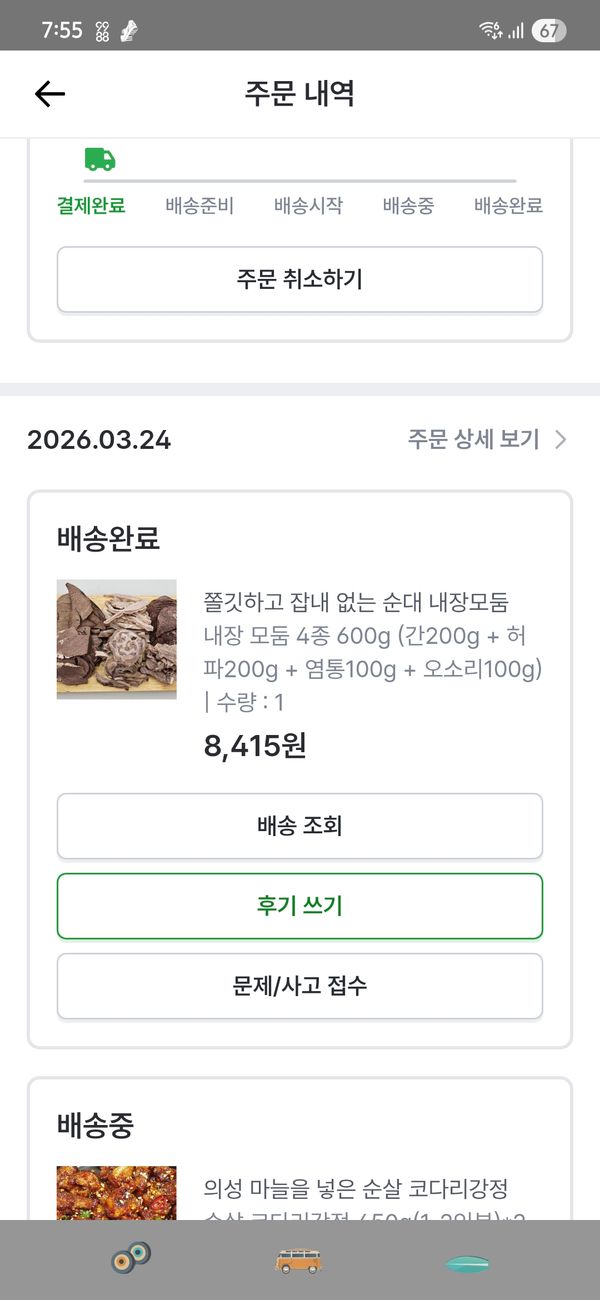
Task: Tap the green delivery truck icon
Action: tap(100, 159)
